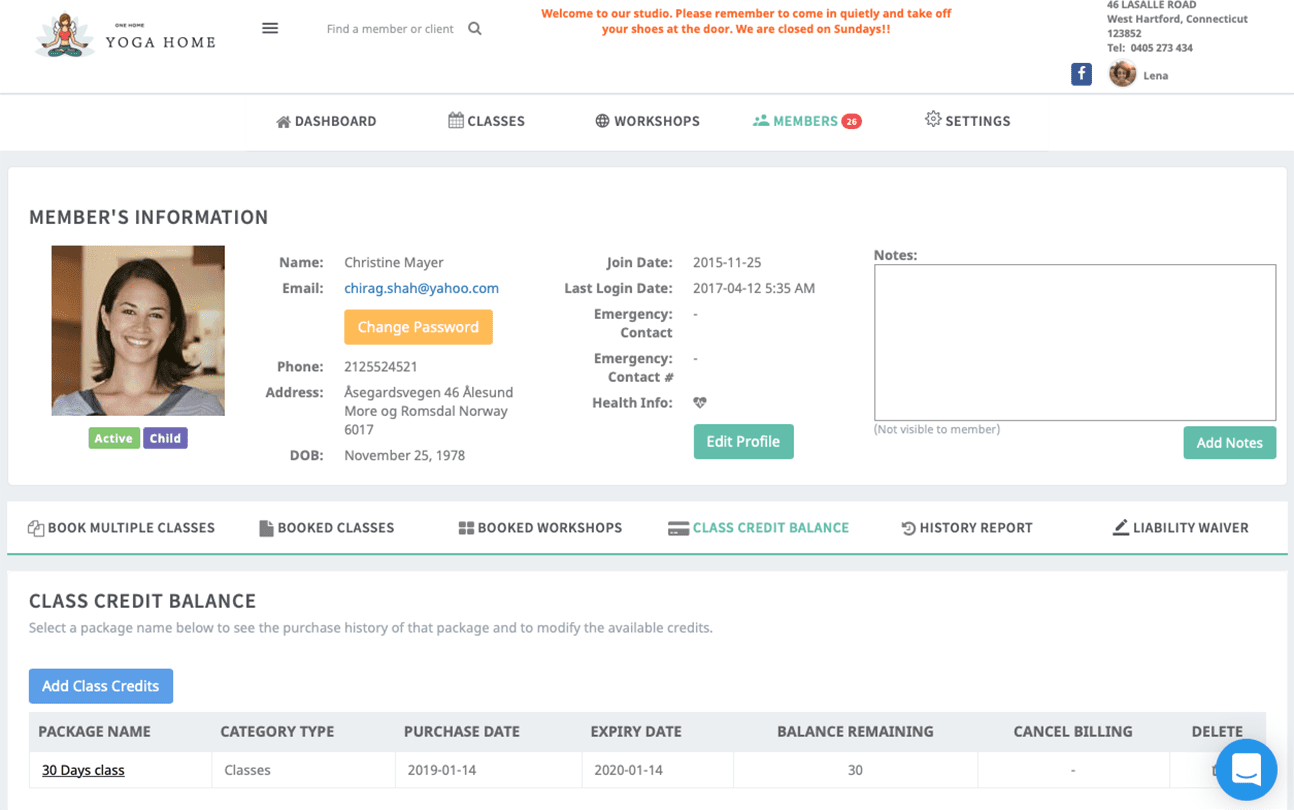1294x810 pixels.
Task: Click the Health Info heart icon
Action: click(700, 403)
